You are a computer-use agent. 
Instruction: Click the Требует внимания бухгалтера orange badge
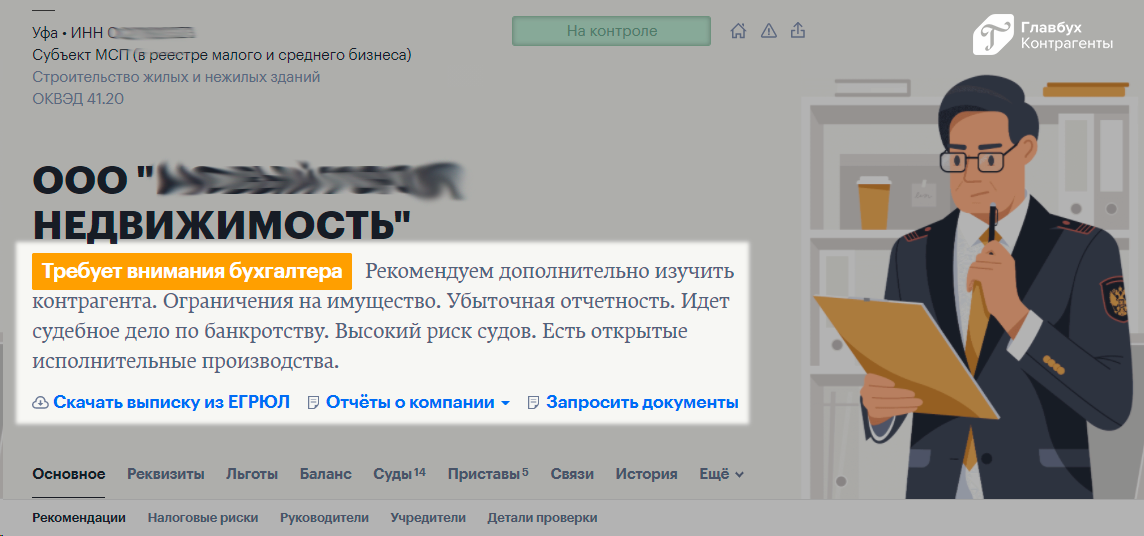pyautogui.click(x=193, y=271)
